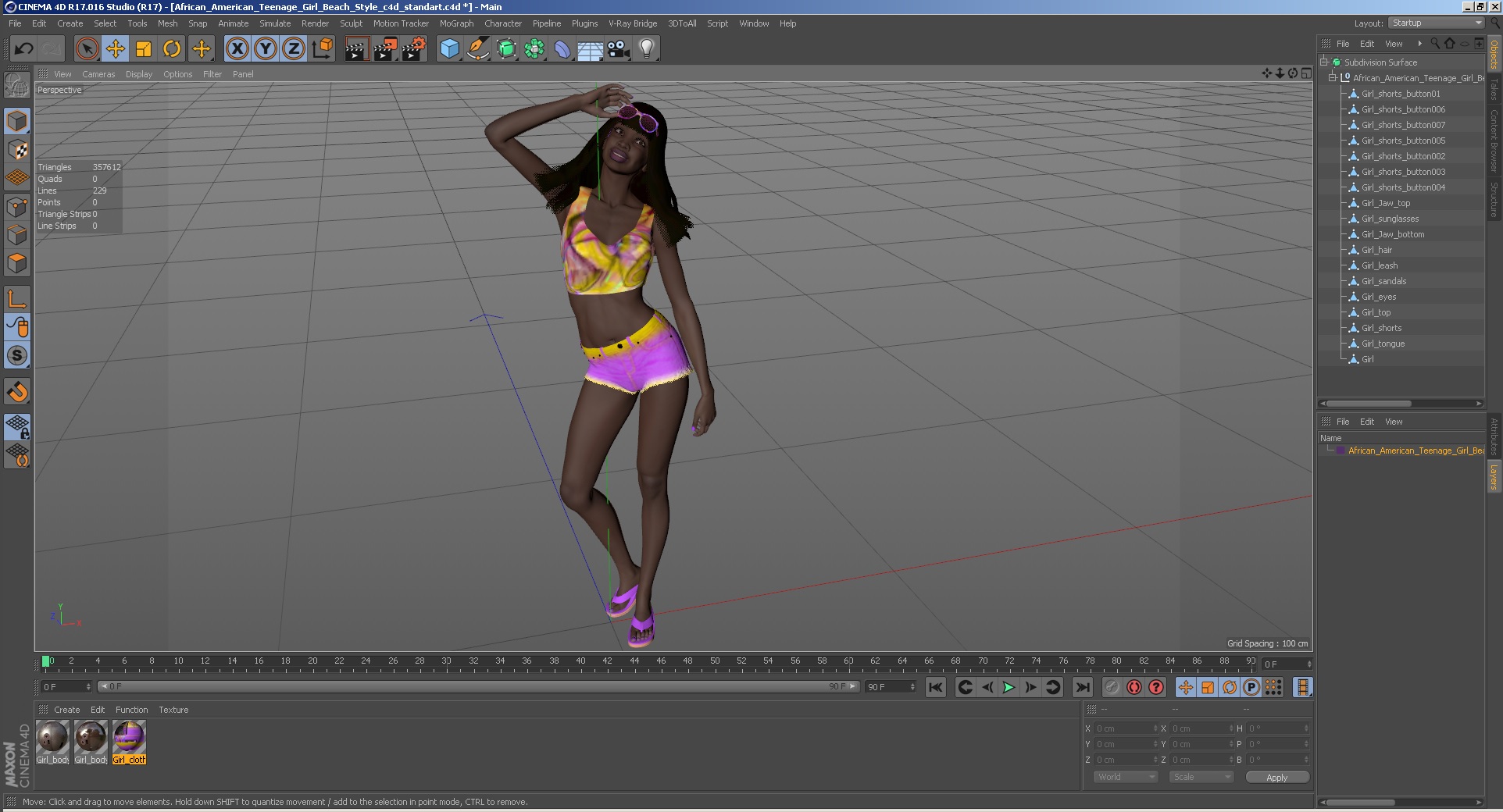The height and width of the screenshot is (812, 1503).
Task: Add a Light object
Action: [647, 49]
